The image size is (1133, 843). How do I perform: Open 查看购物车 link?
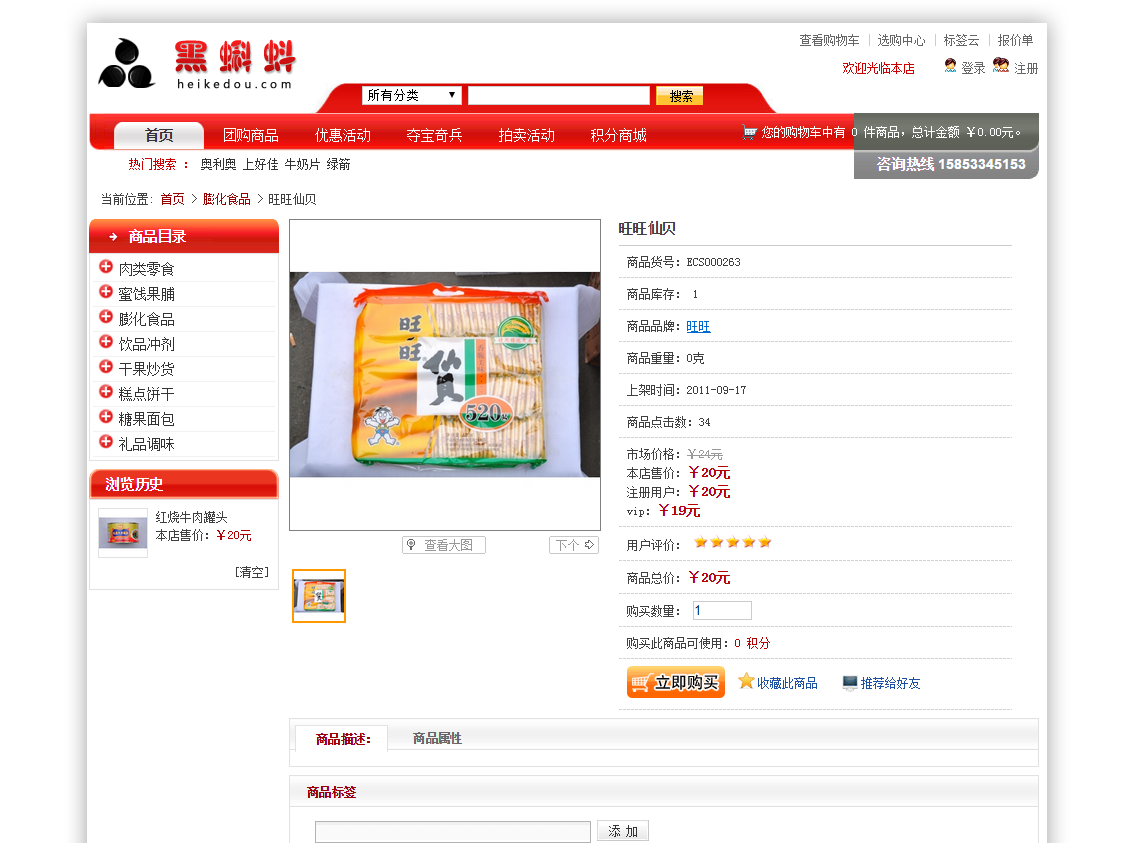pos(829,40)
